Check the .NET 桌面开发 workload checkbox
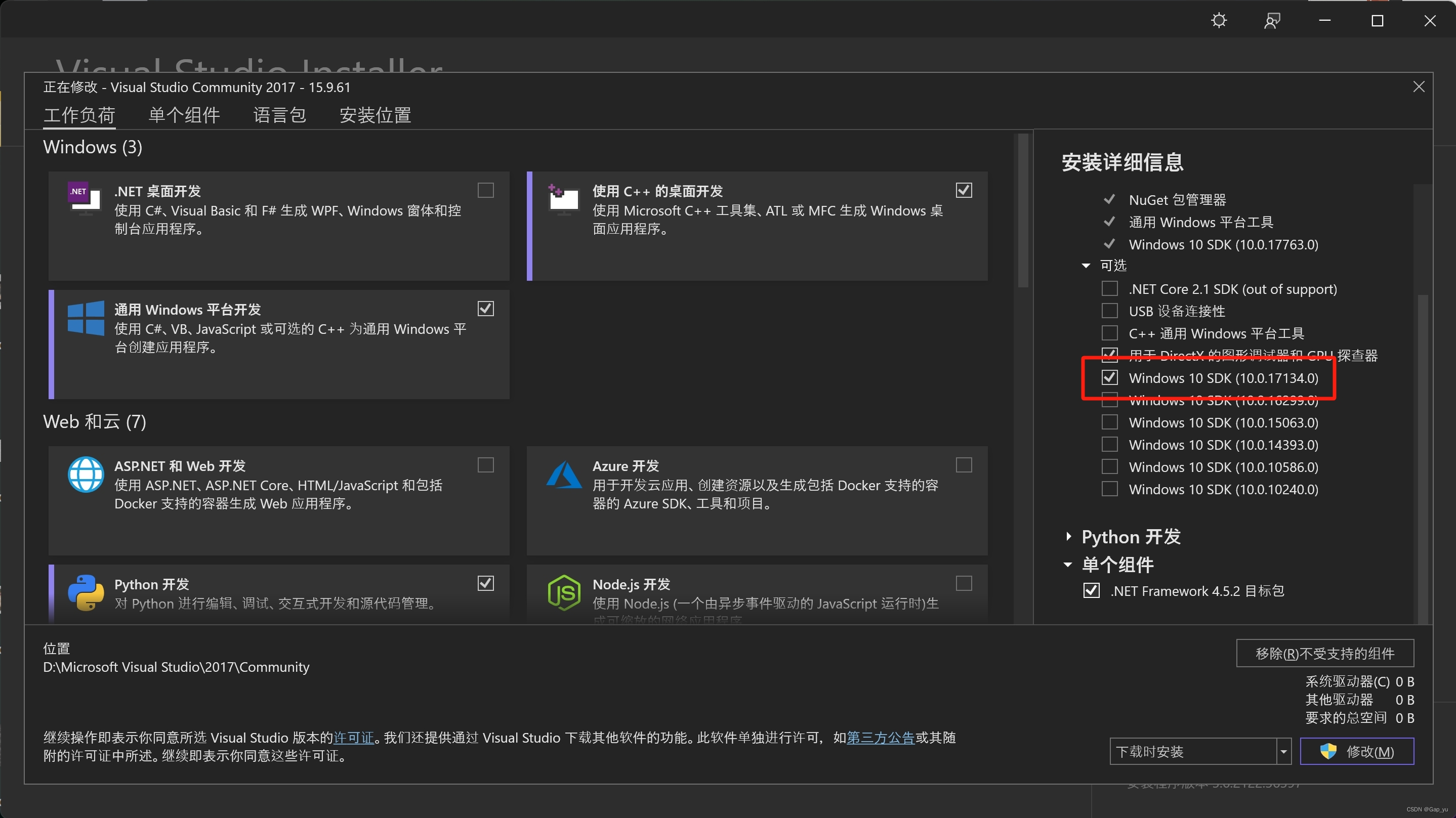 click(x=485, y=190)
